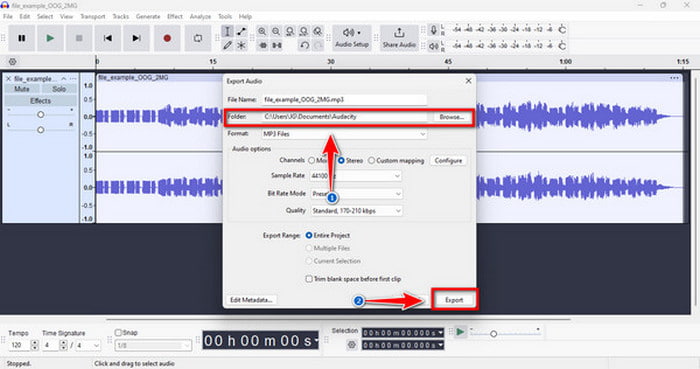700x369 pixels.
Task: Open selection toolbar gear settings
Action: (x=352, y=344)
